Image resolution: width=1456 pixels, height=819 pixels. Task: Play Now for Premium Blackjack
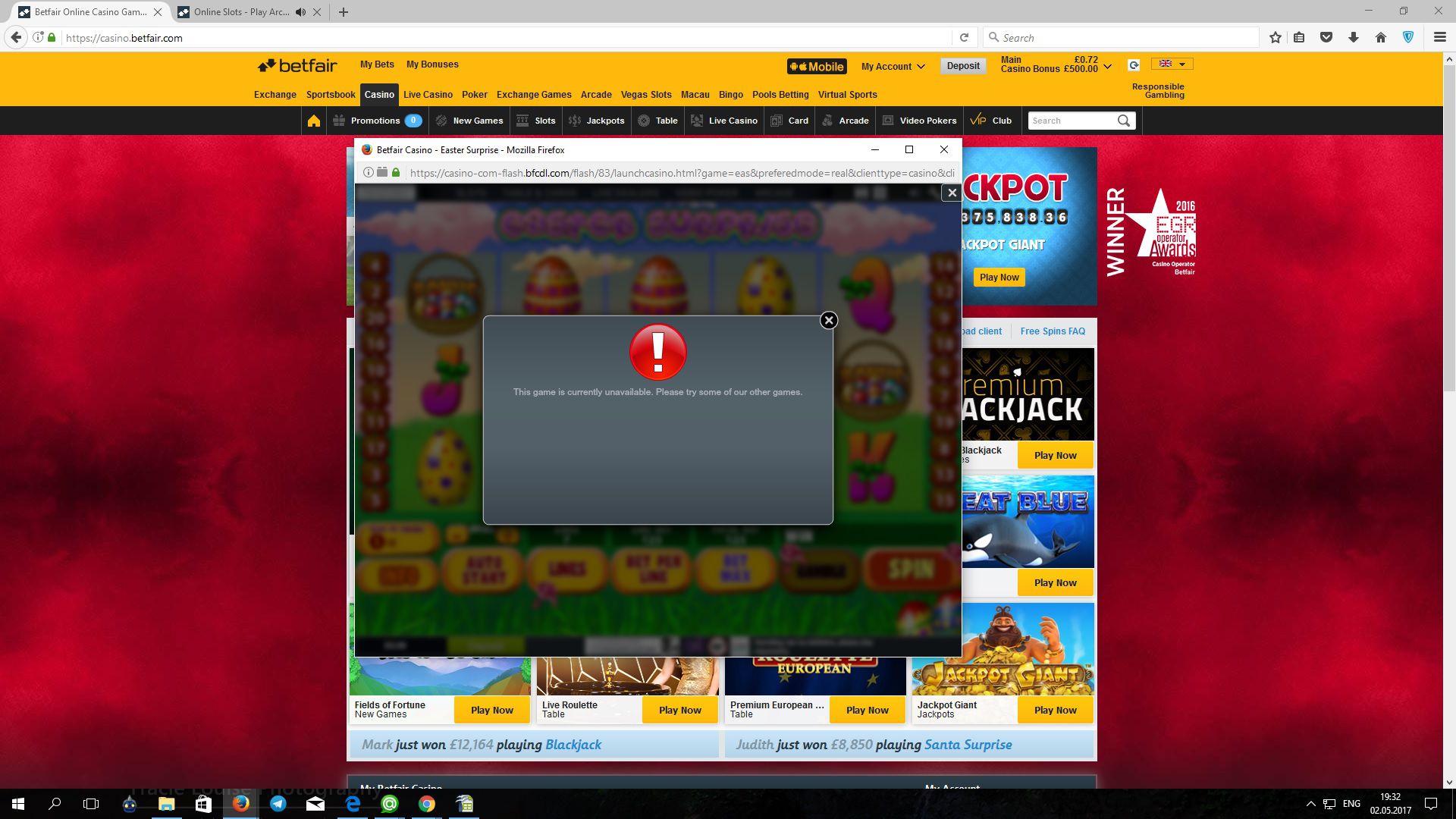coord(1055,456)
